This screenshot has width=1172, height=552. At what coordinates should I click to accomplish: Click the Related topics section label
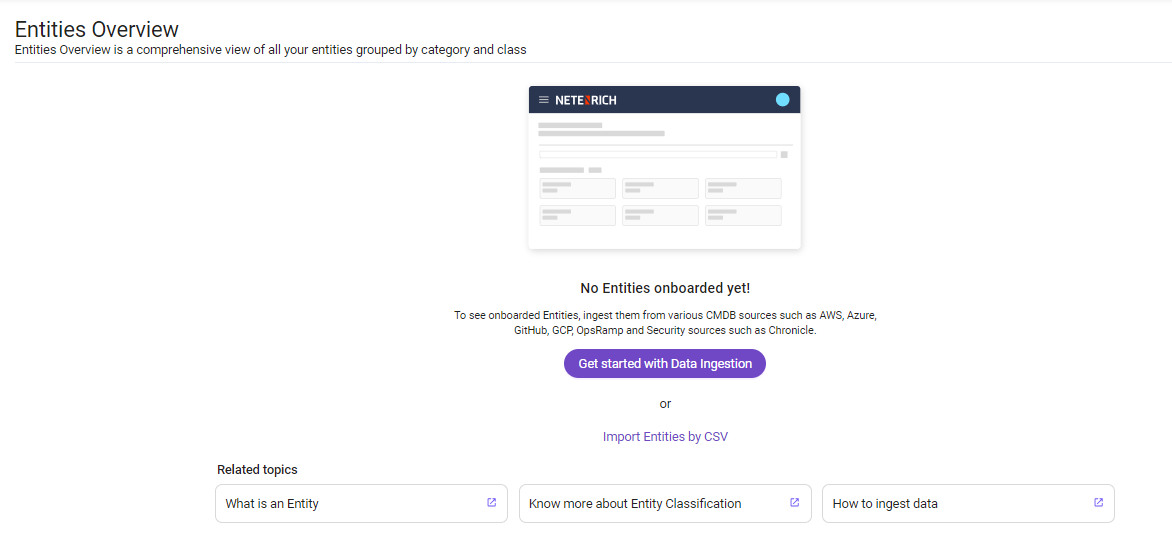(x=257, y=470)
